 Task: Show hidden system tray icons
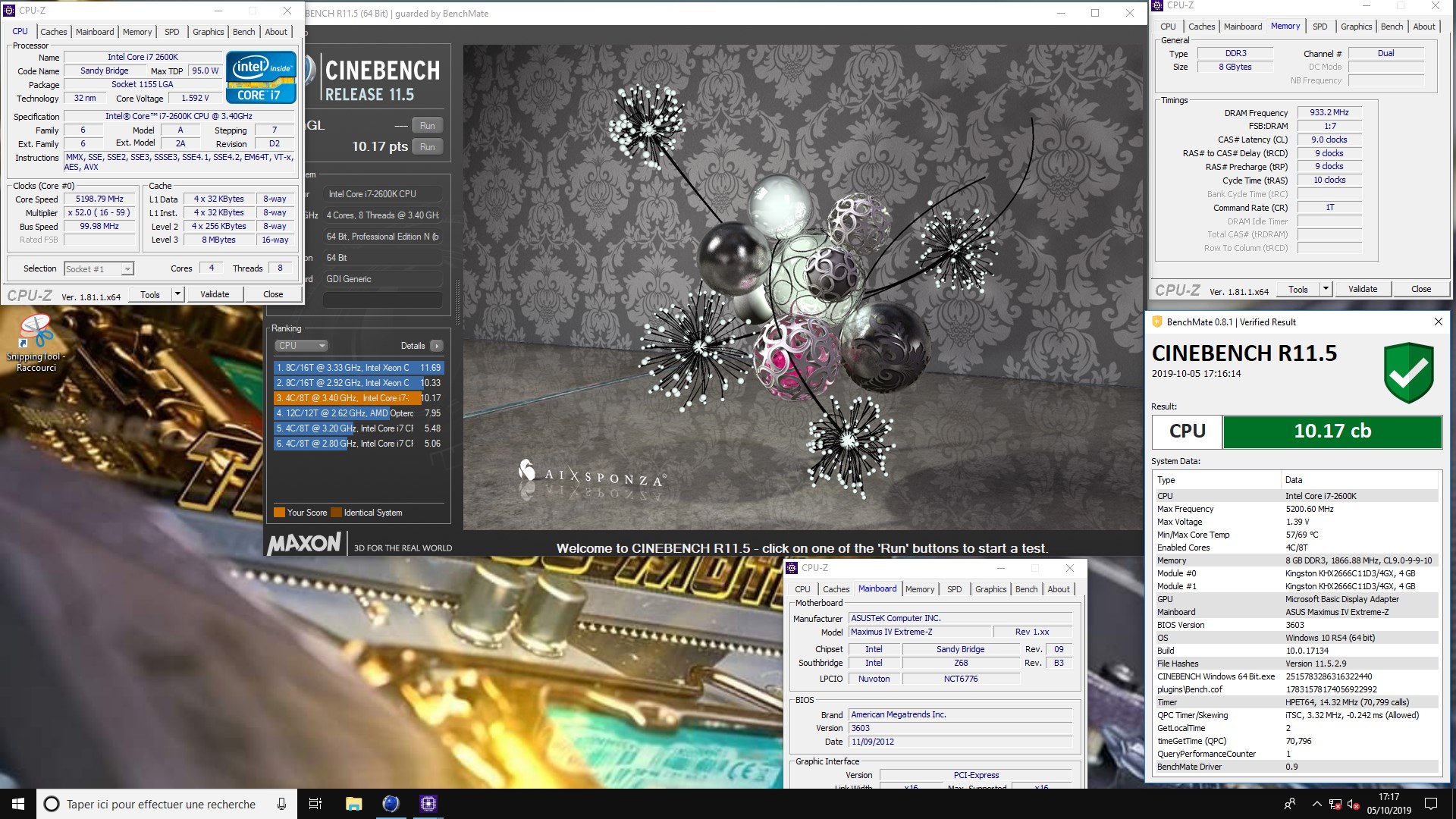click(x=1316, y=804)
